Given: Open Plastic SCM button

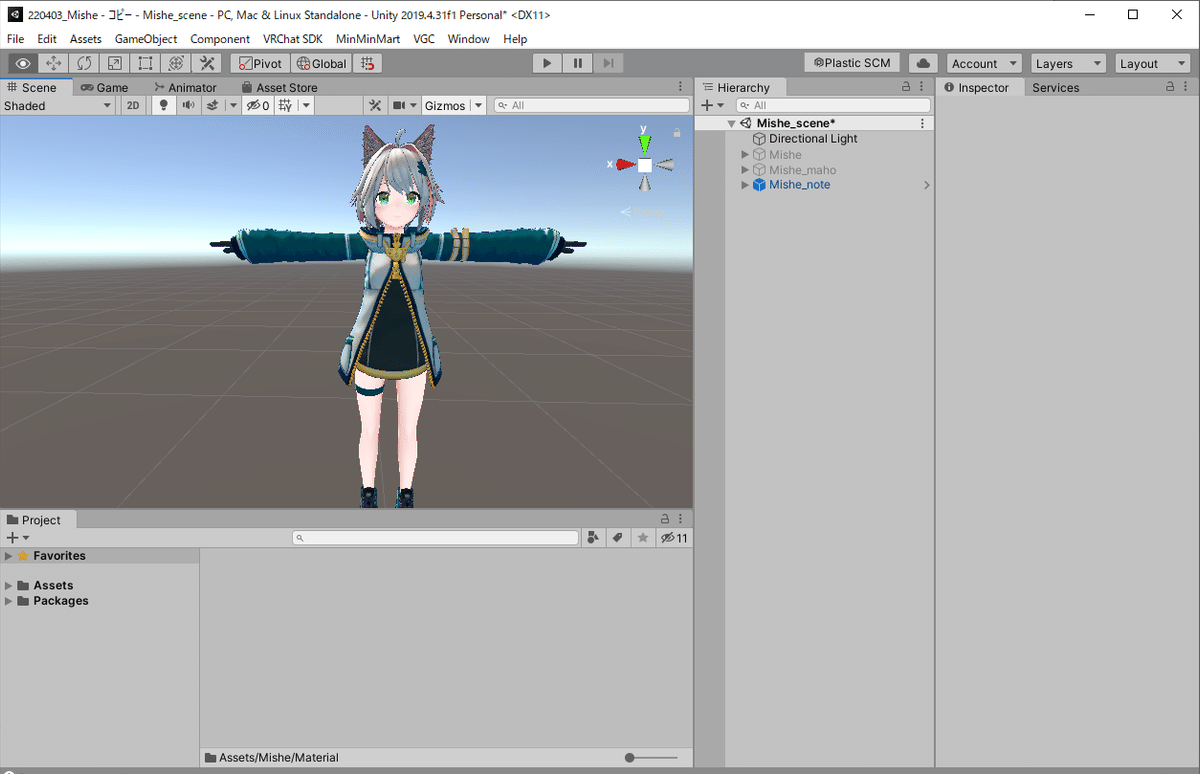Looking at the screenshot, I should [852, 62].
